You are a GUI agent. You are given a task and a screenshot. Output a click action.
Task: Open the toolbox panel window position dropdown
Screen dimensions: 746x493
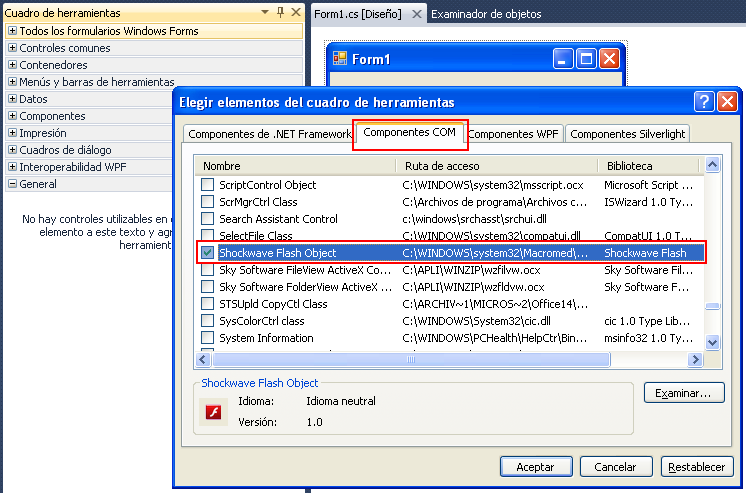coord(265,12)
